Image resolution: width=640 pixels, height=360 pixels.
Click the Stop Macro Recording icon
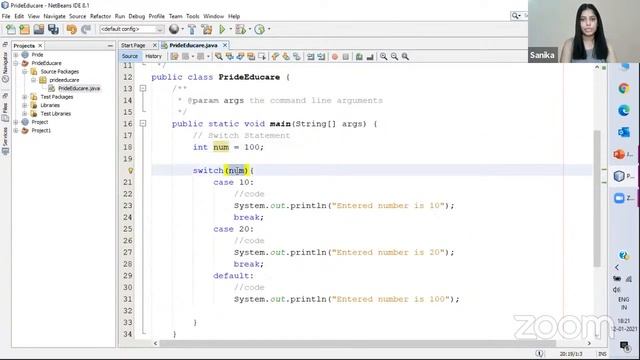coord(346,56)
